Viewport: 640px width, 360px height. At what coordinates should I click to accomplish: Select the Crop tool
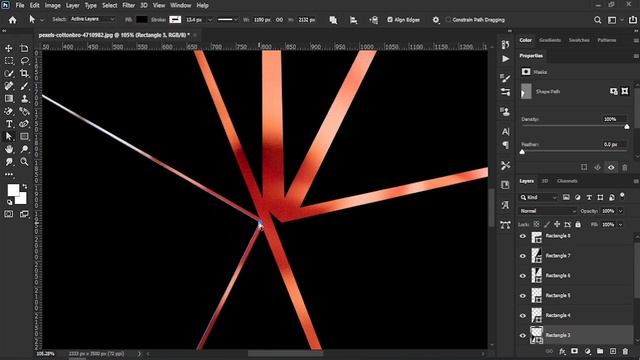click(24, 73)
